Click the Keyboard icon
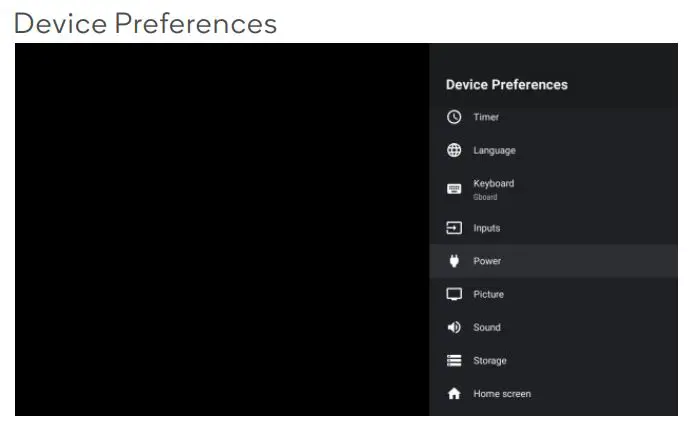 pyautogui.click(x=454, y=189)
